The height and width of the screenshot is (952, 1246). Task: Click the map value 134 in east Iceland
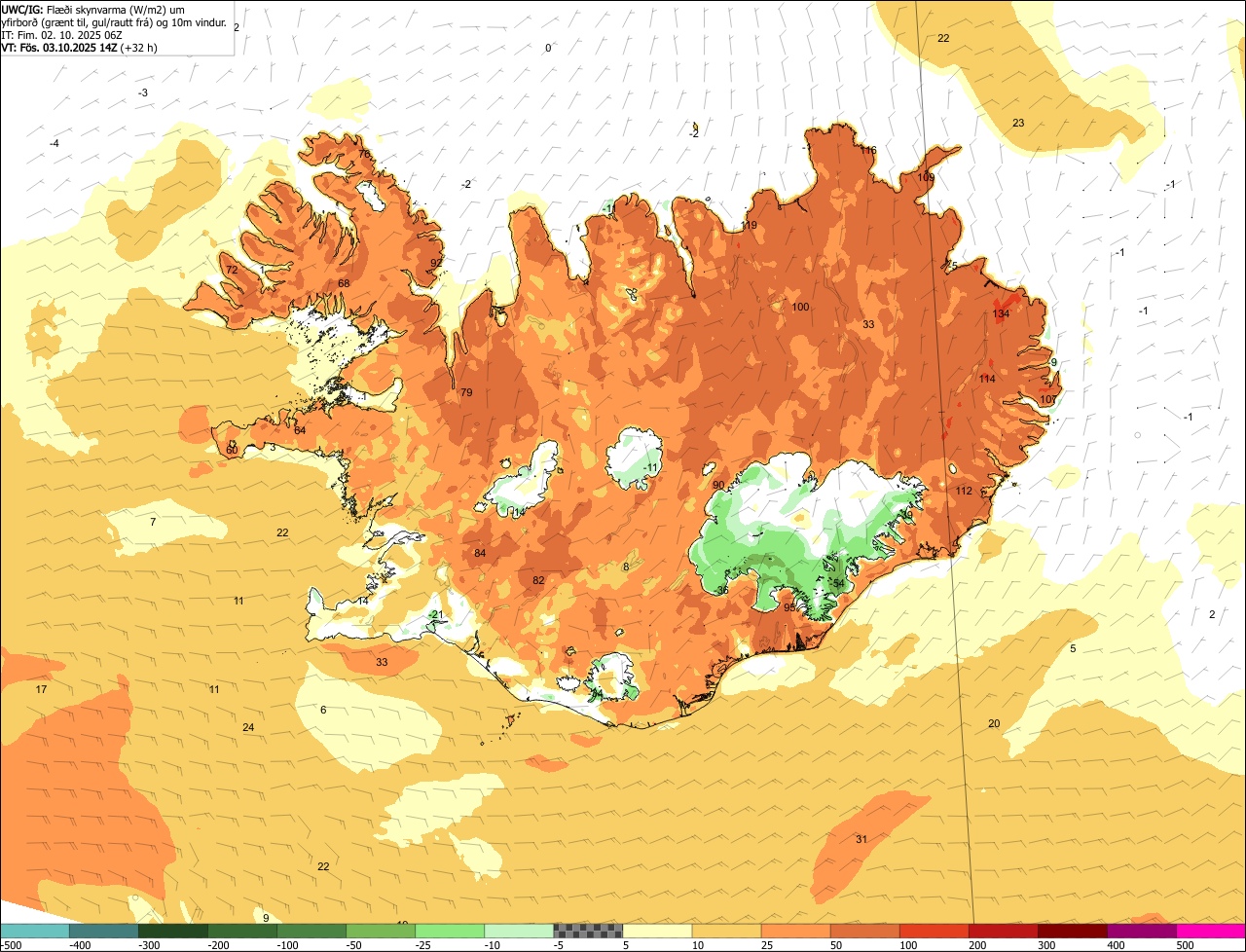pos(1001,313)
